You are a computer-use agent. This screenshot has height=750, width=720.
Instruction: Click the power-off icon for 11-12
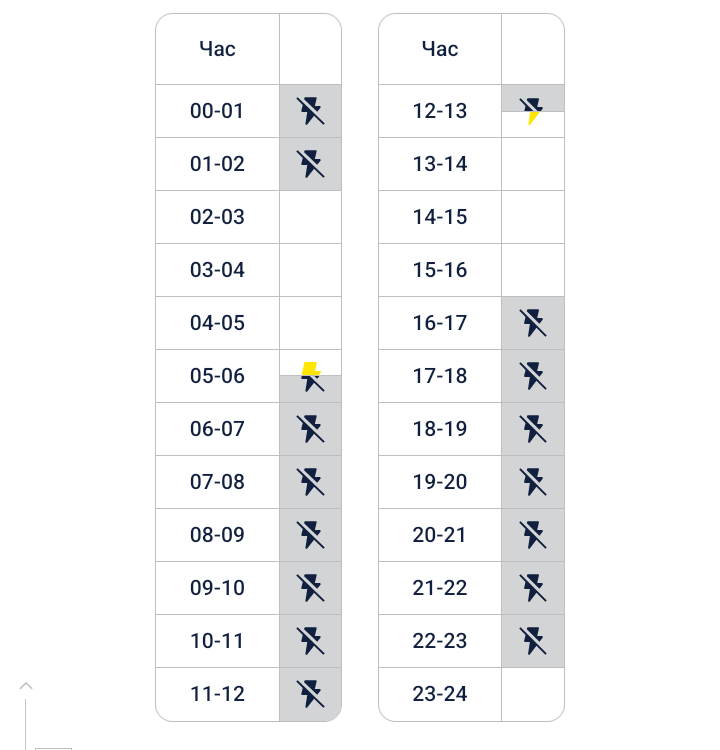(x=311, y=694)
